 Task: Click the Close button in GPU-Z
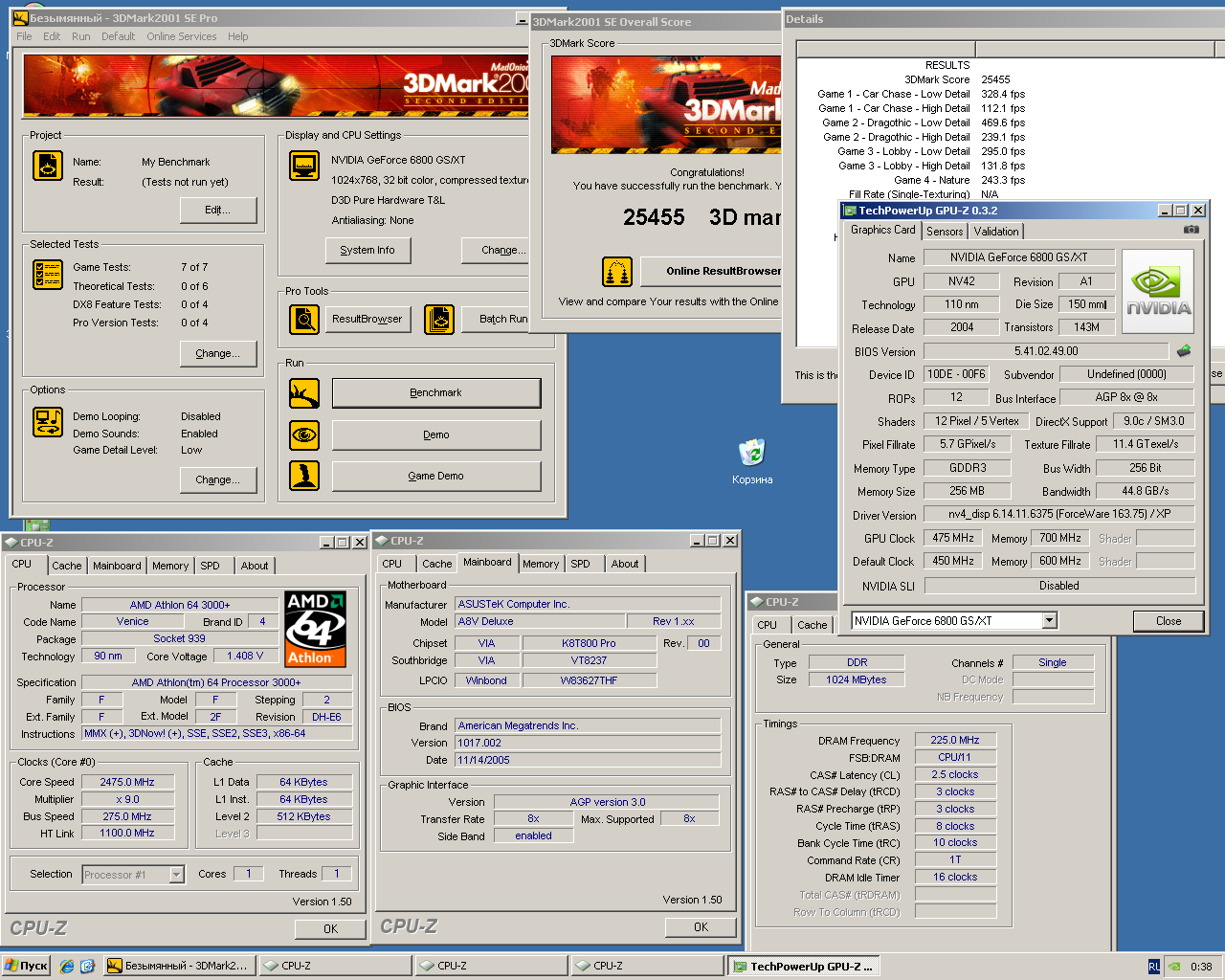[1169, 621]
